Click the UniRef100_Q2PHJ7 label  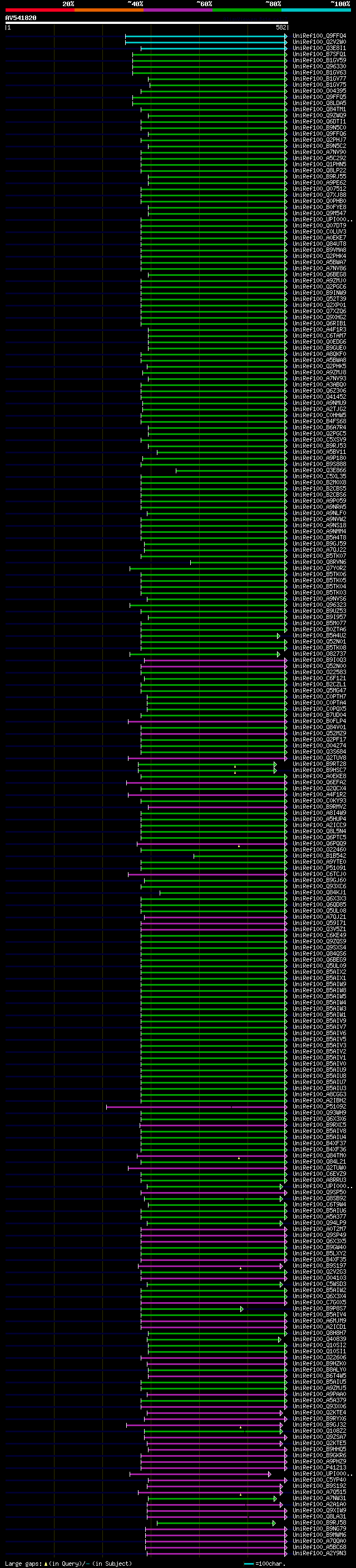pos(319,140)
